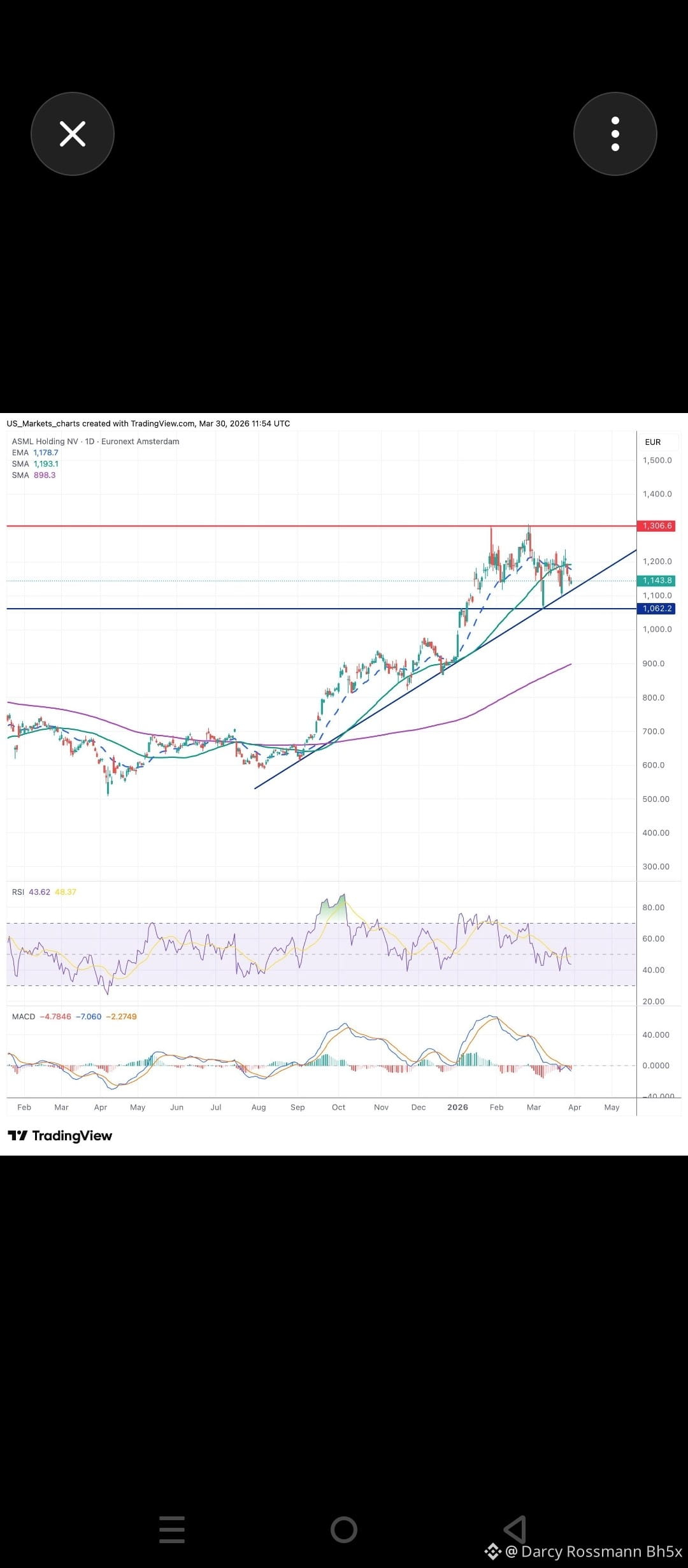
Task: Click the 2026 label on time axis
Action: [x=457, y=1107]
